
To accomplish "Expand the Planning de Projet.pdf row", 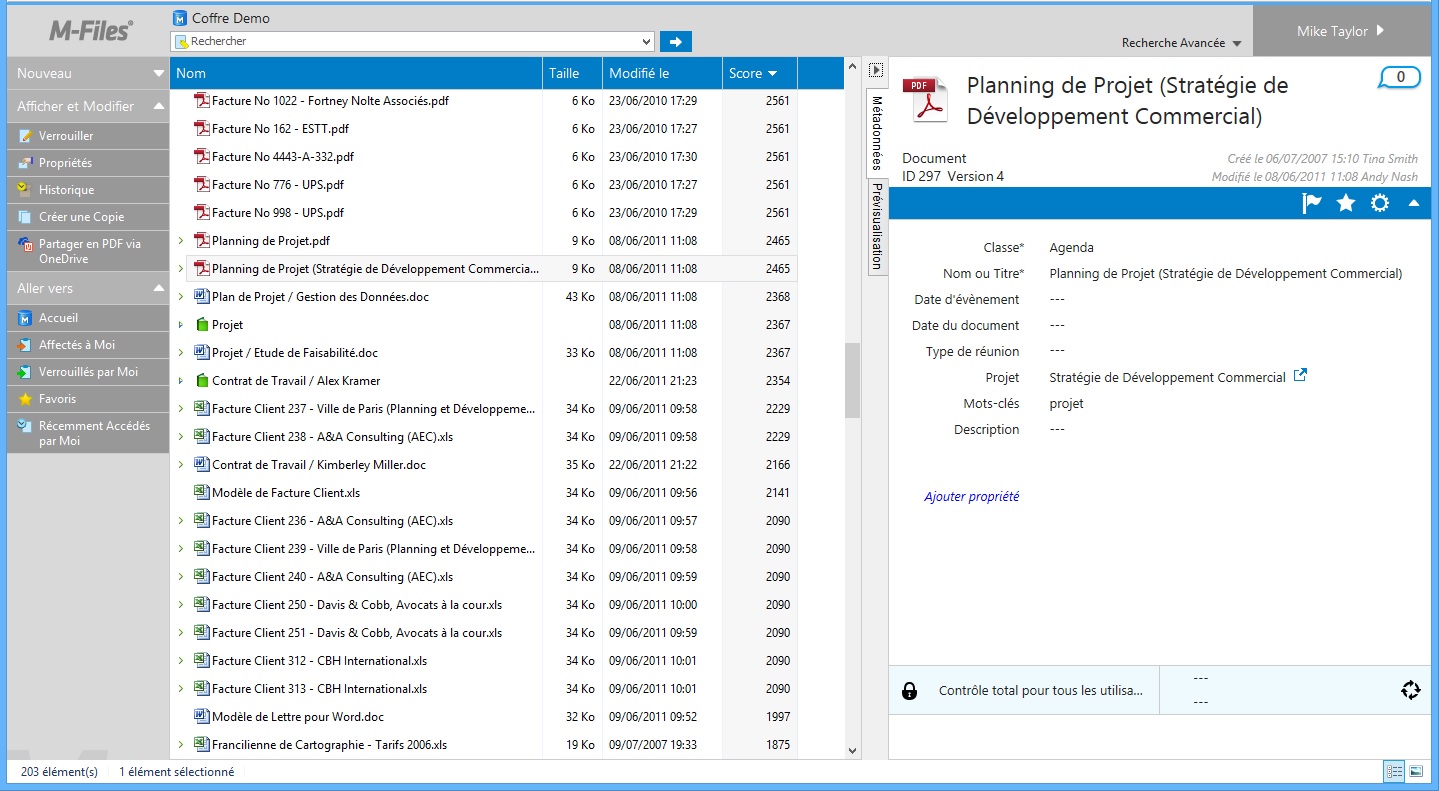I will [x=181, y=241].
